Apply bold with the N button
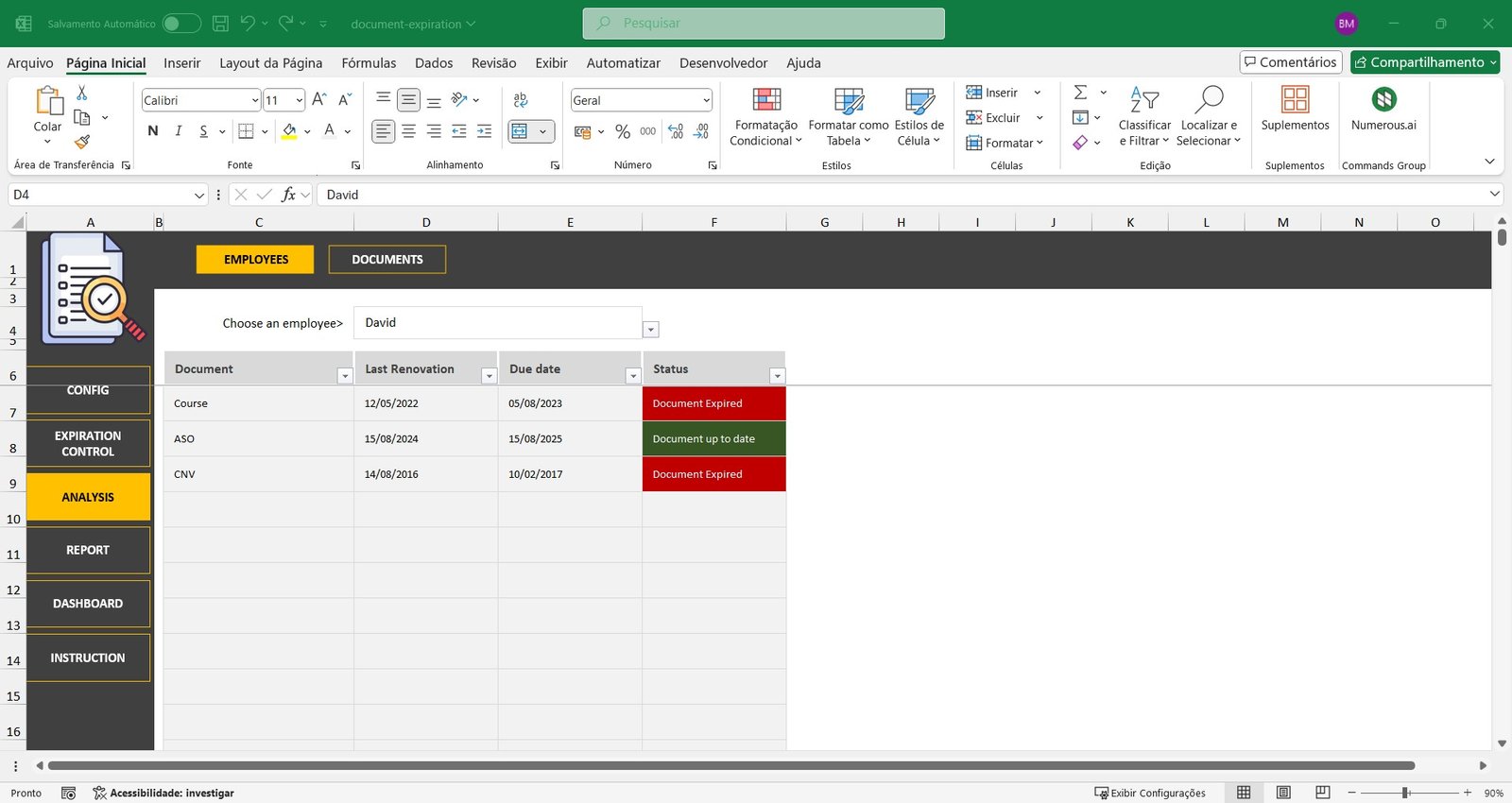Screen dimensions: 1512x803 click(x=153, y=131)
